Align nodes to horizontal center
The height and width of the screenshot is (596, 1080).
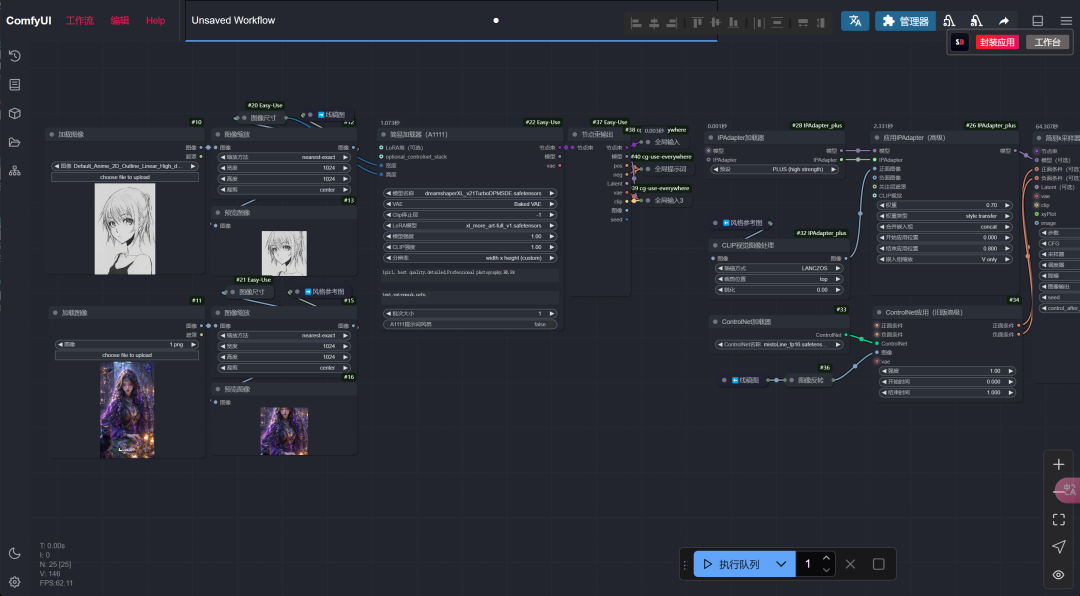click(654, 23)
